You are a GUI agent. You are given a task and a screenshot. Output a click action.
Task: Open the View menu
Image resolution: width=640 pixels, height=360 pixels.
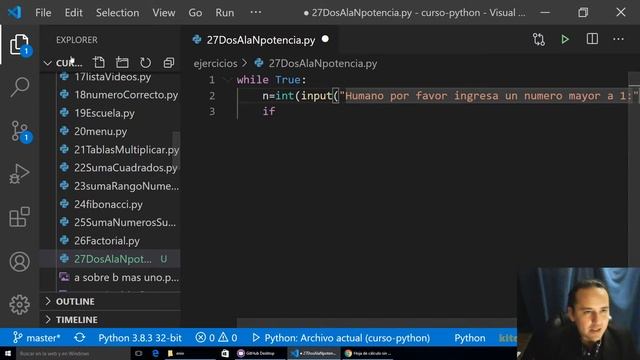pyautogui.click(x=164, y=13)
